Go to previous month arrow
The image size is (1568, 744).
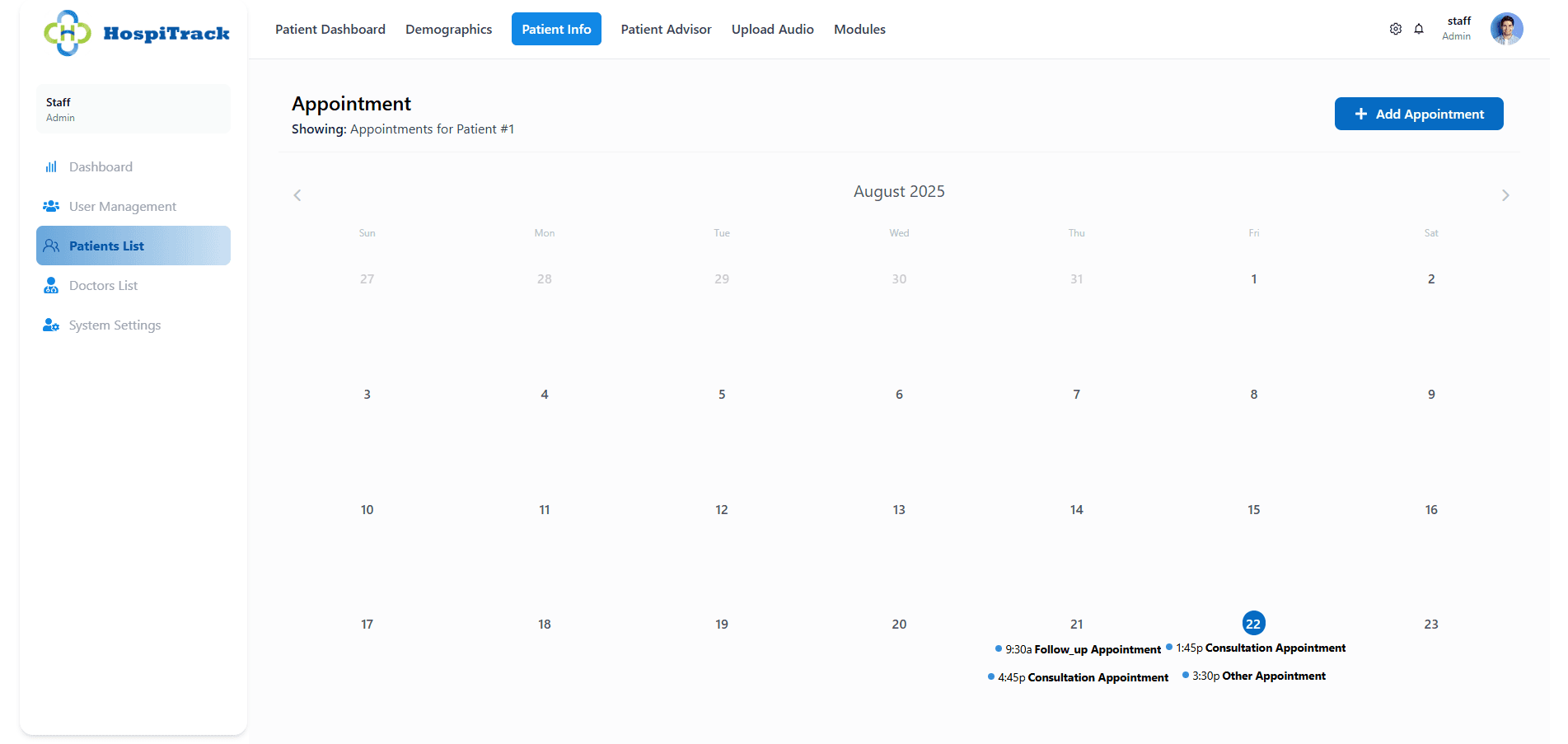point(297,195)
